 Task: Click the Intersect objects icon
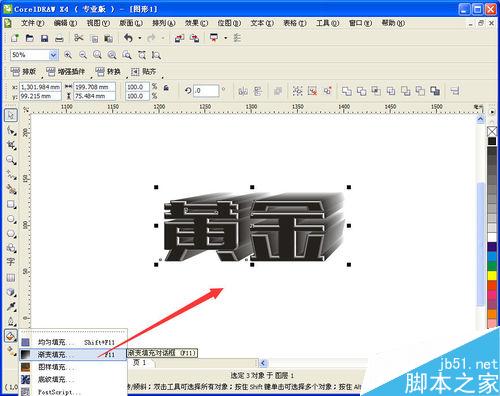376,91
